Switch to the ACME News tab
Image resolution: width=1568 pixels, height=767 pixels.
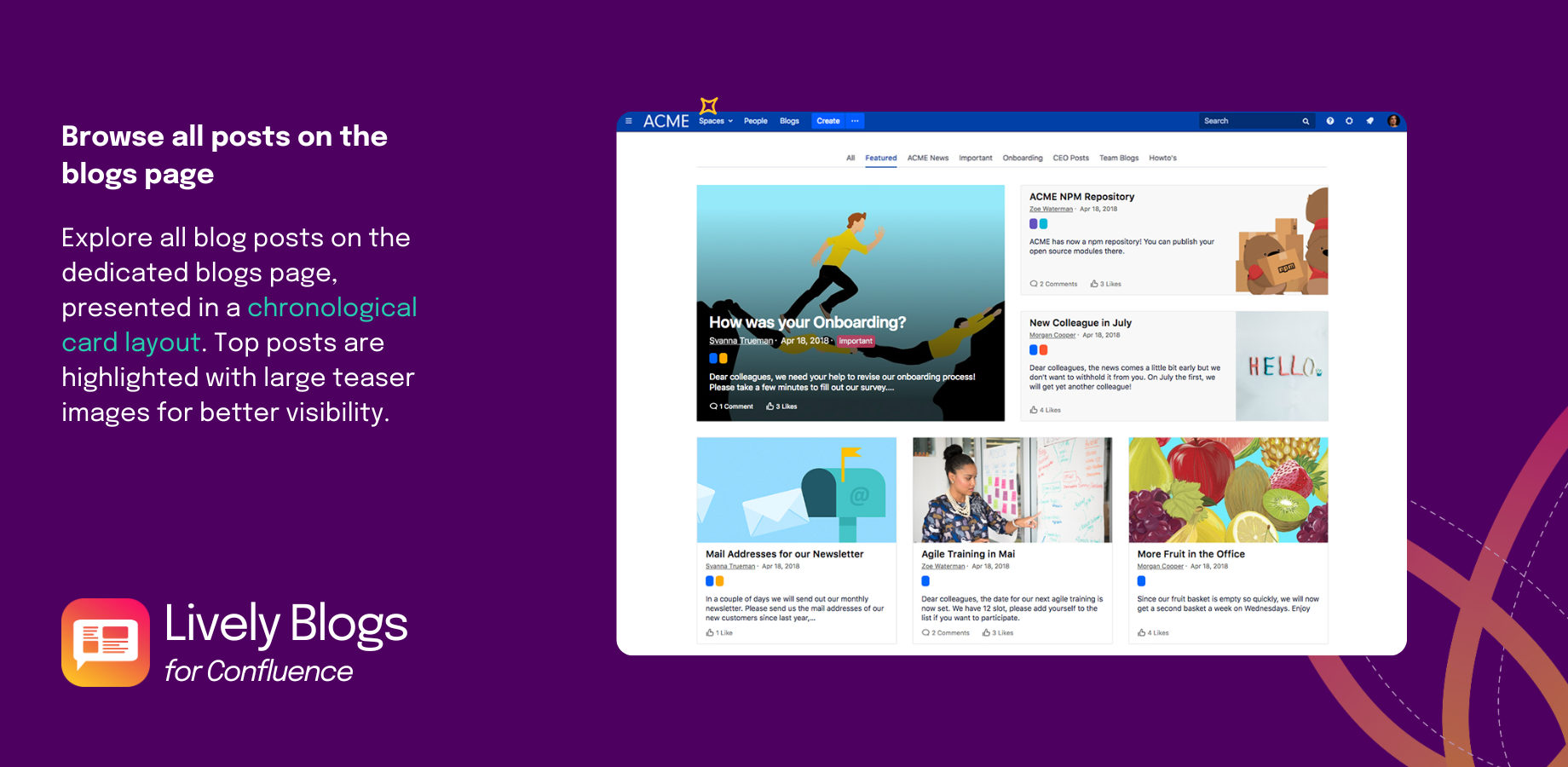(x=928, y=158)
